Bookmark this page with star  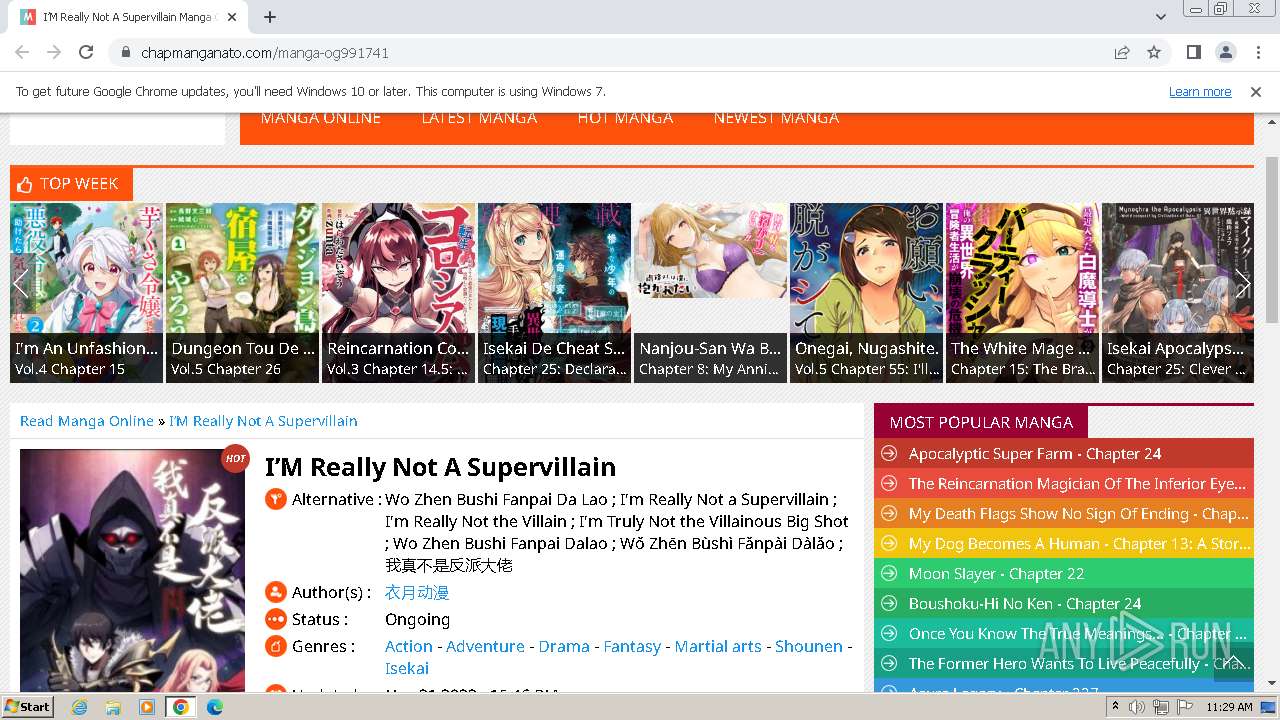coord(1154,52)
